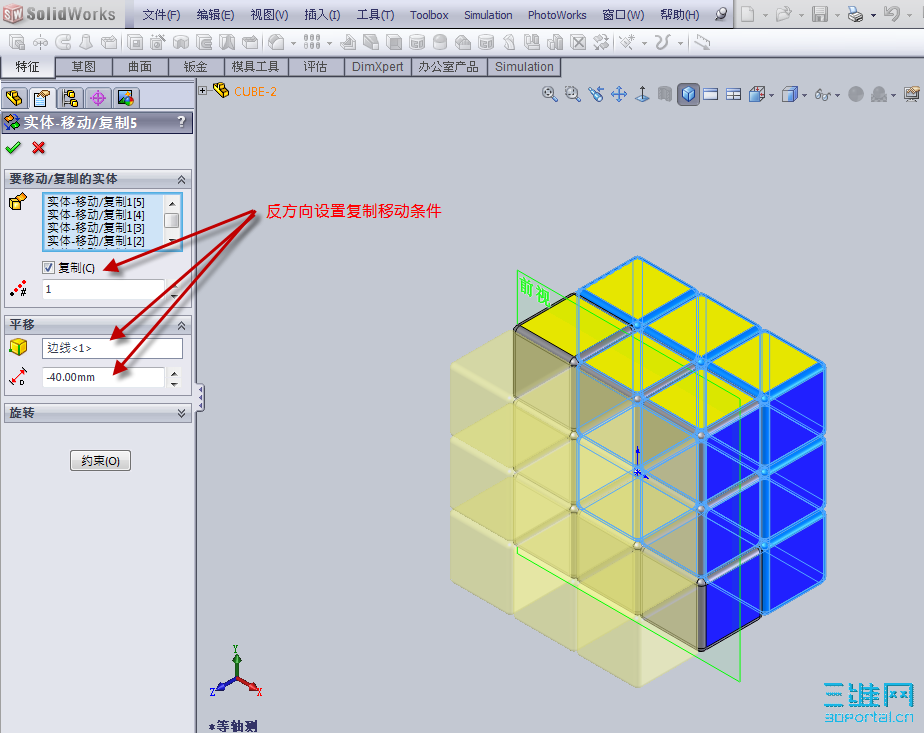Screen dimensions: 924x733
Task: Click the number of copies field
Action: pos(104,289)
